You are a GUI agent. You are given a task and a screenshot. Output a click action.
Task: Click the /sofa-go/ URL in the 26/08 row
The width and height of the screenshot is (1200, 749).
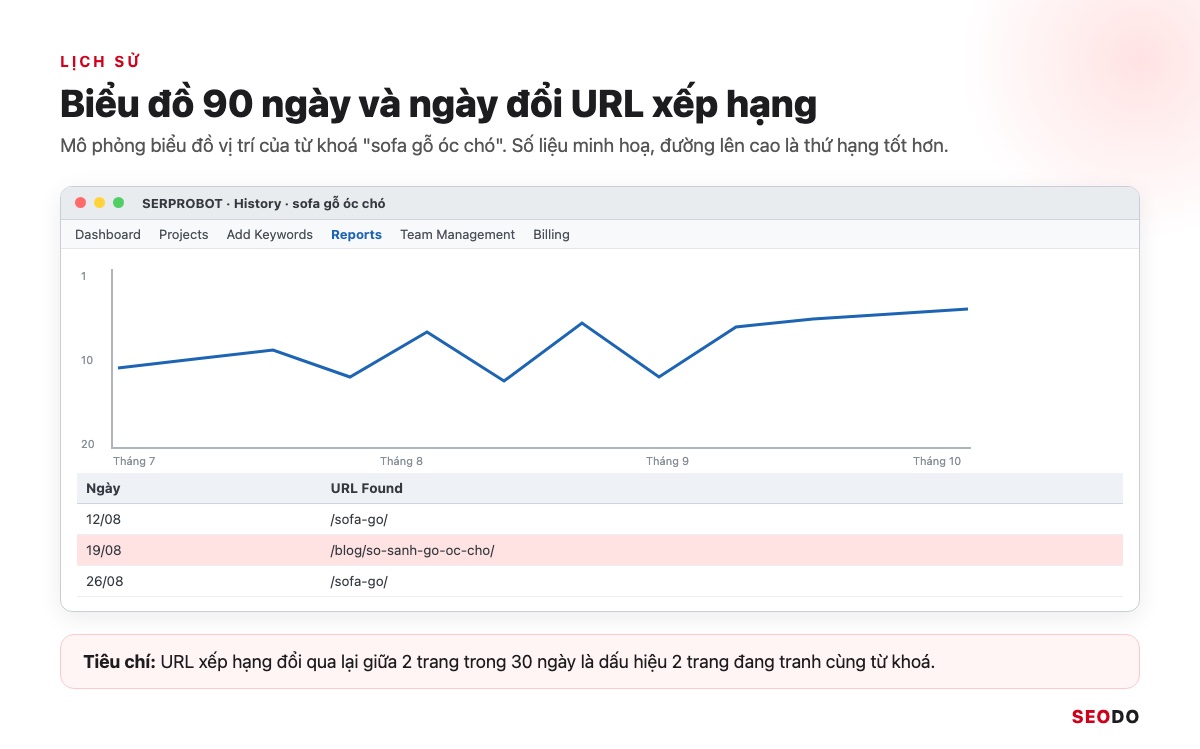[x=358, y=581]
